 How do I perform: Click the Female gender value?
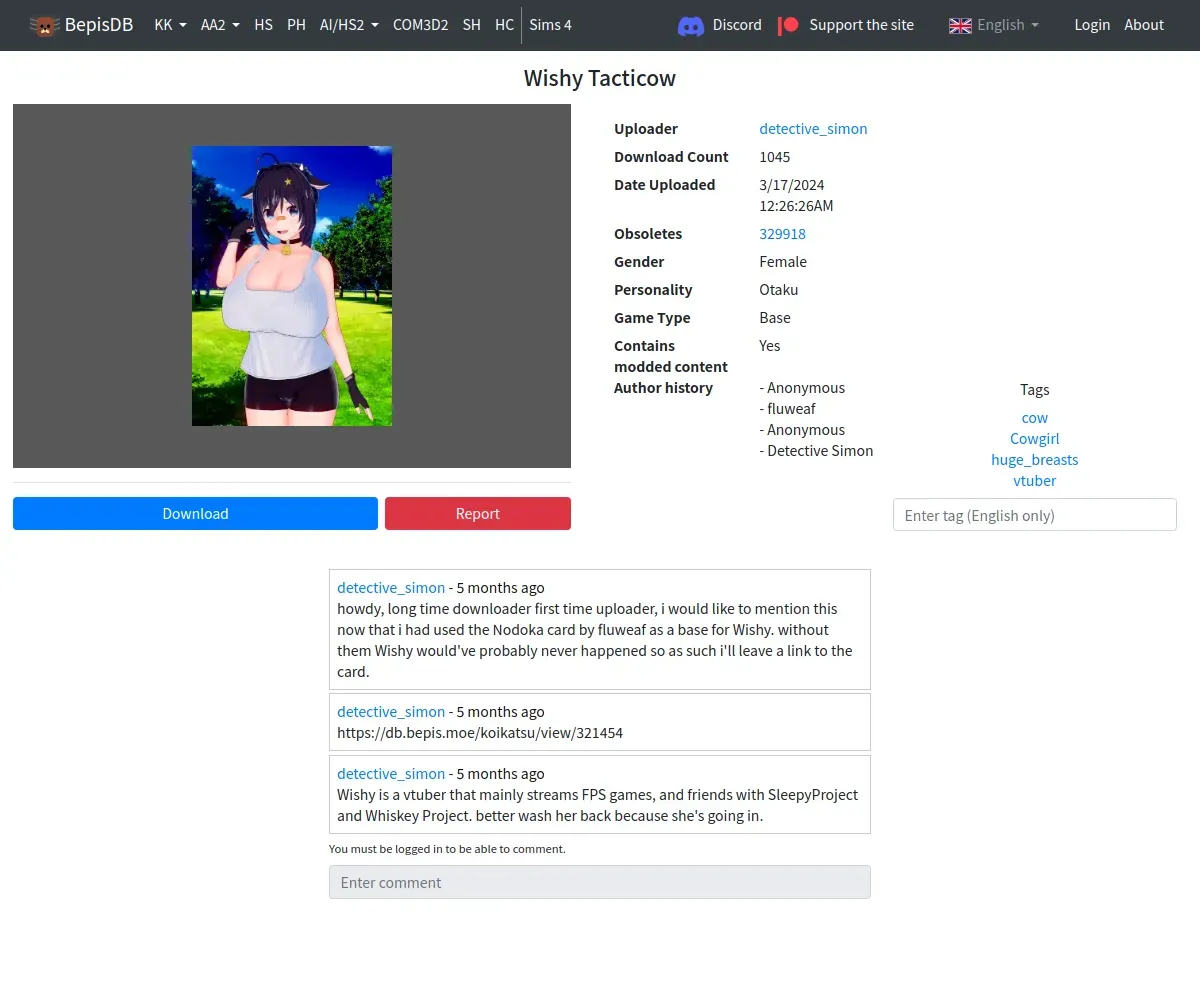coord(783,261)
